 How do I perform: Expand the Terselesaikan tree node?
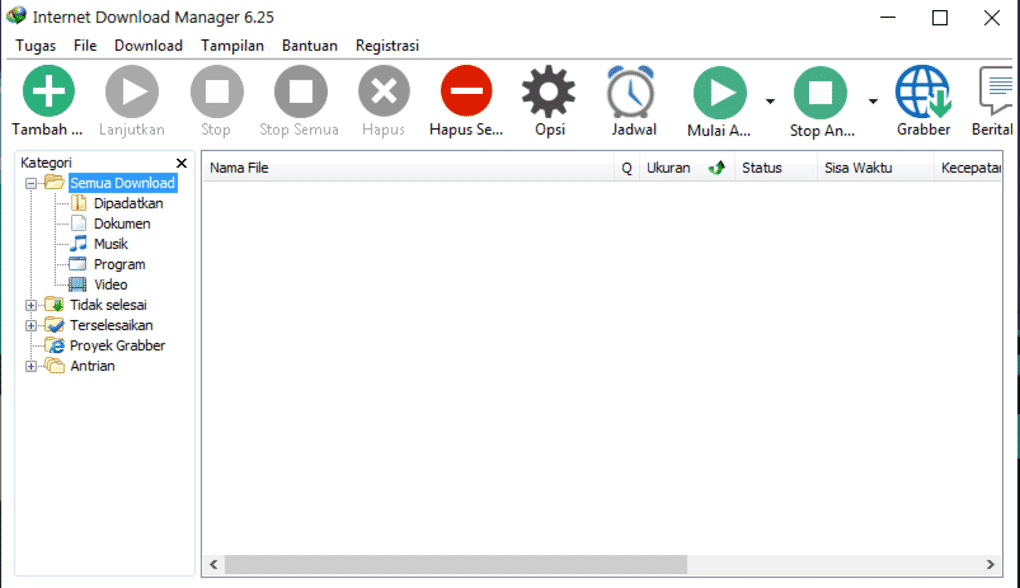tap(31, 325)
